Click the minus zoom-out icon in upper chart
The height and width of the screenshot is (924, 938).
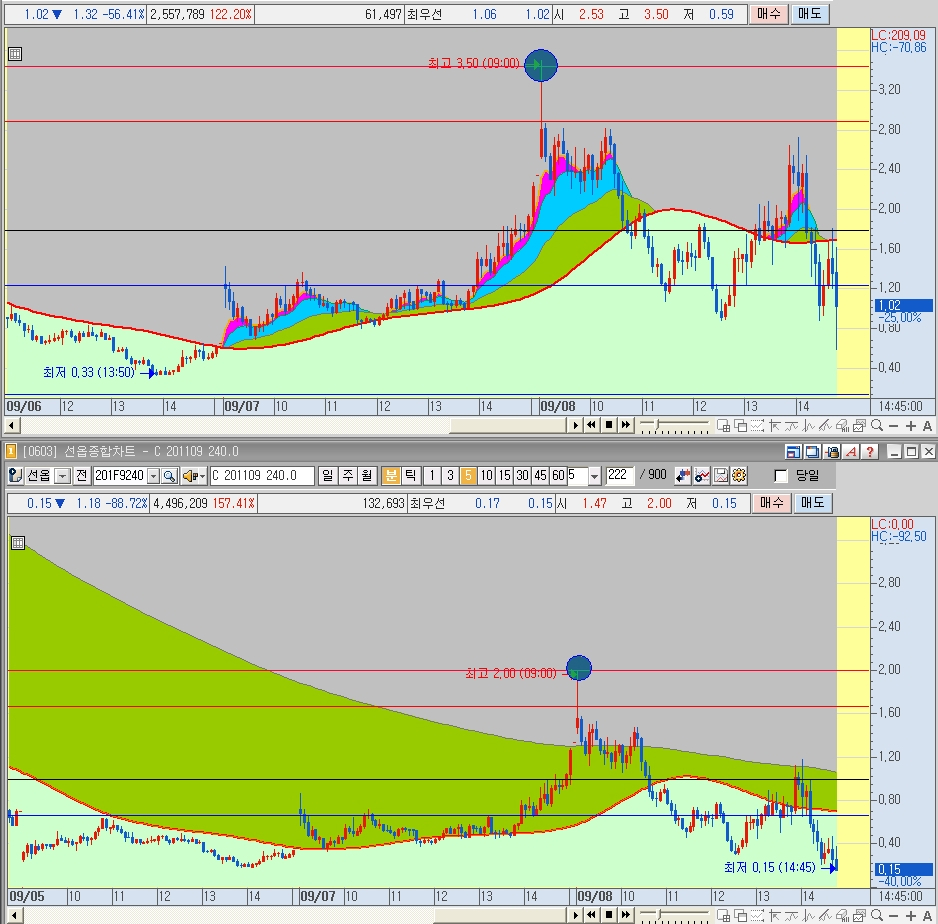point(895,426)
